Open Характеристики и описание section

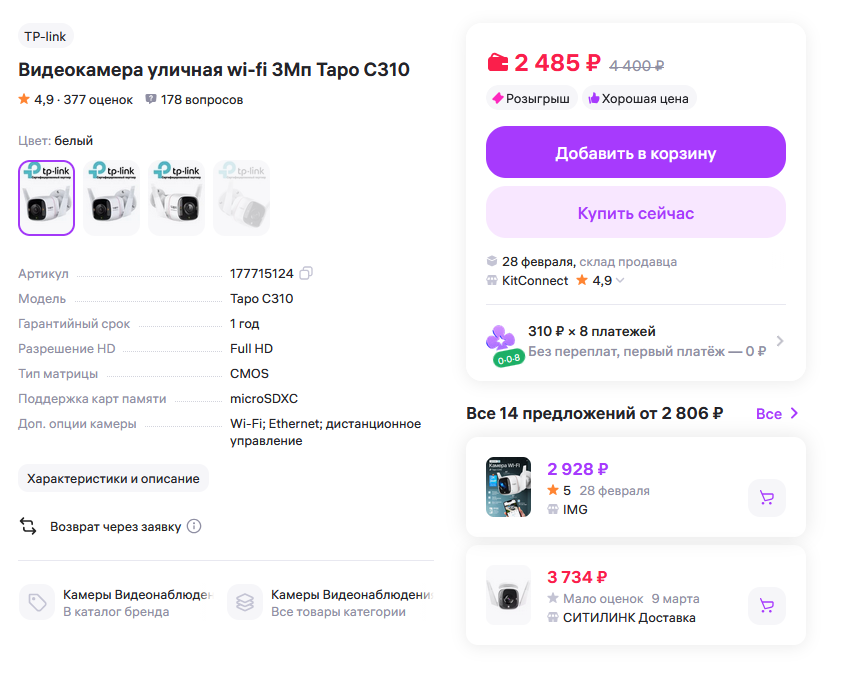[113, 478]
